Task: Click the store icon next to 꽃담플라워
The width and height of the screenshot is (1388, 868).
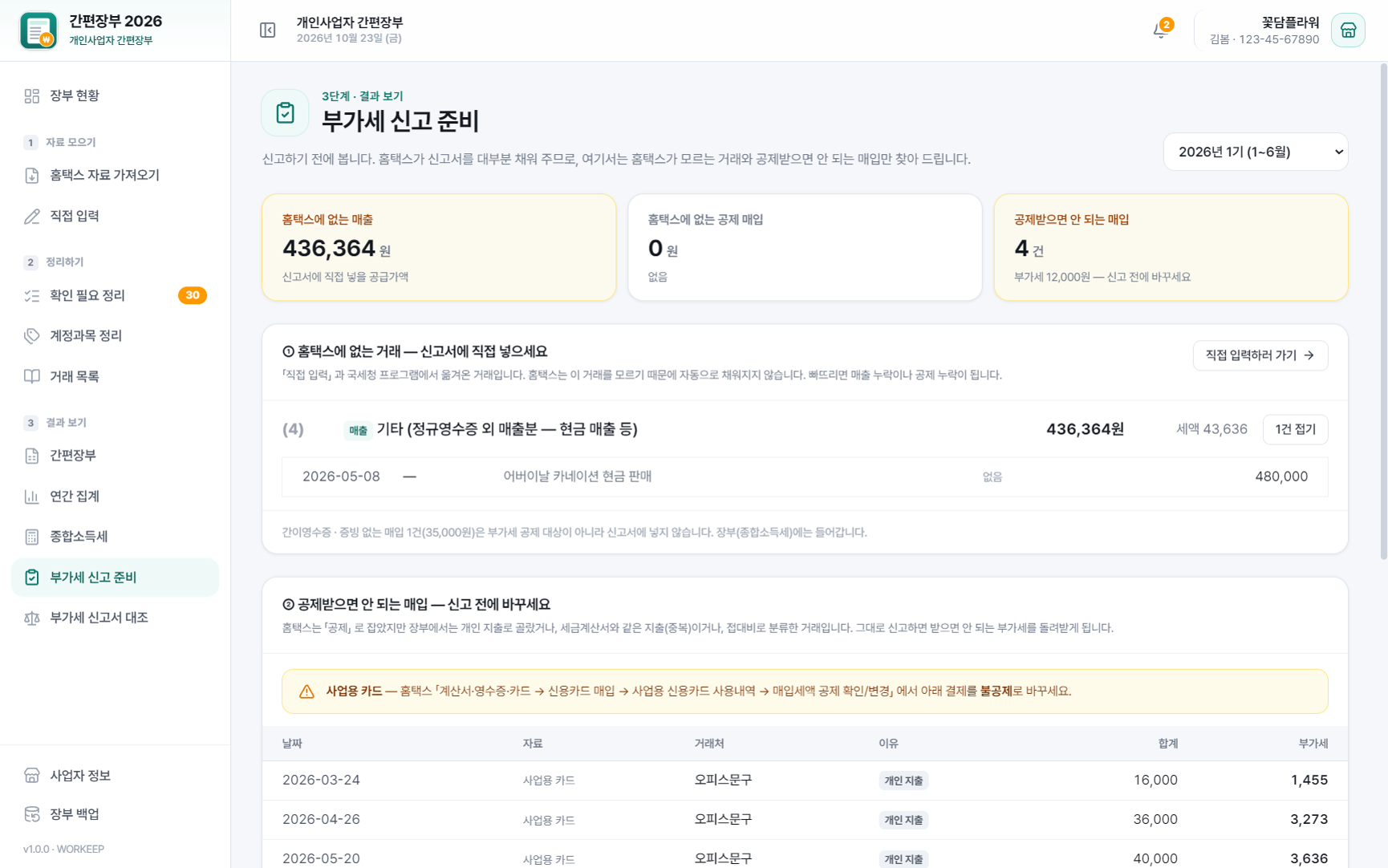Action: click(1348, 30)
